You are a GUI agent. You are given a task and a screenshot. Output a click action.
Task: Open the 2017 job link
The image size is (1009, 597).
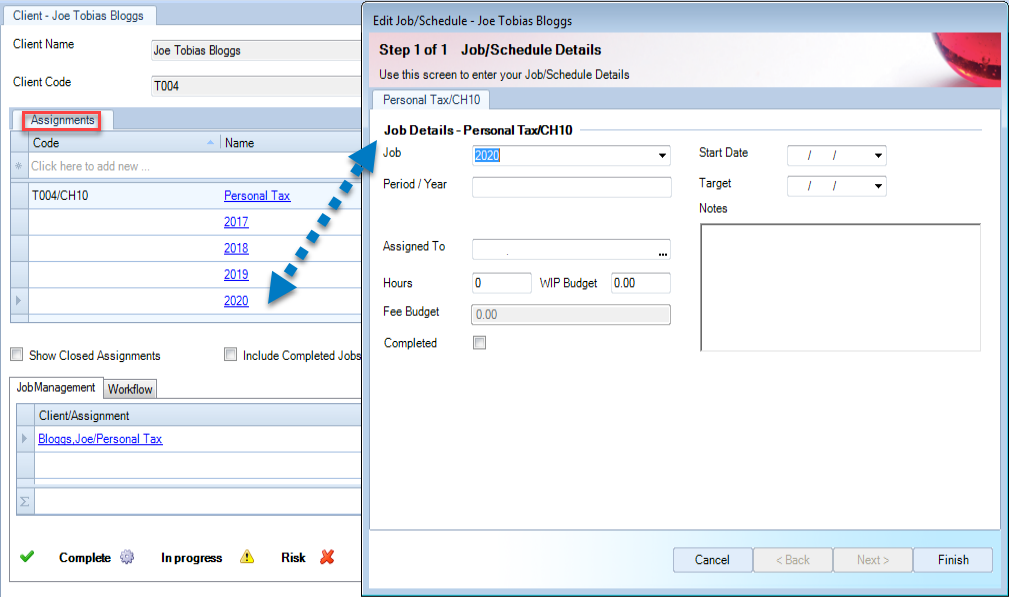click(x=236, y=222)
